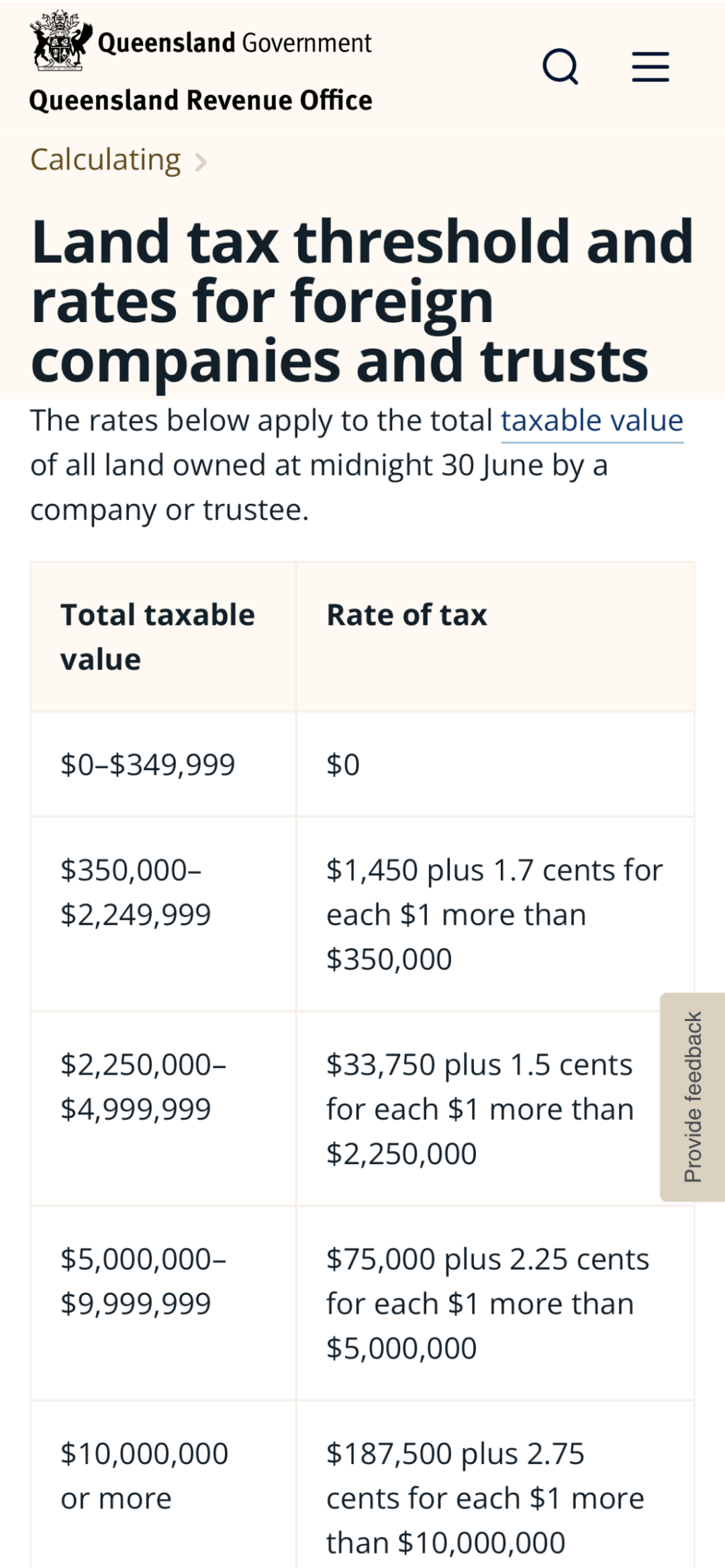Select the Rate of tax column header

pyautogui.click(x=407, y=615)
